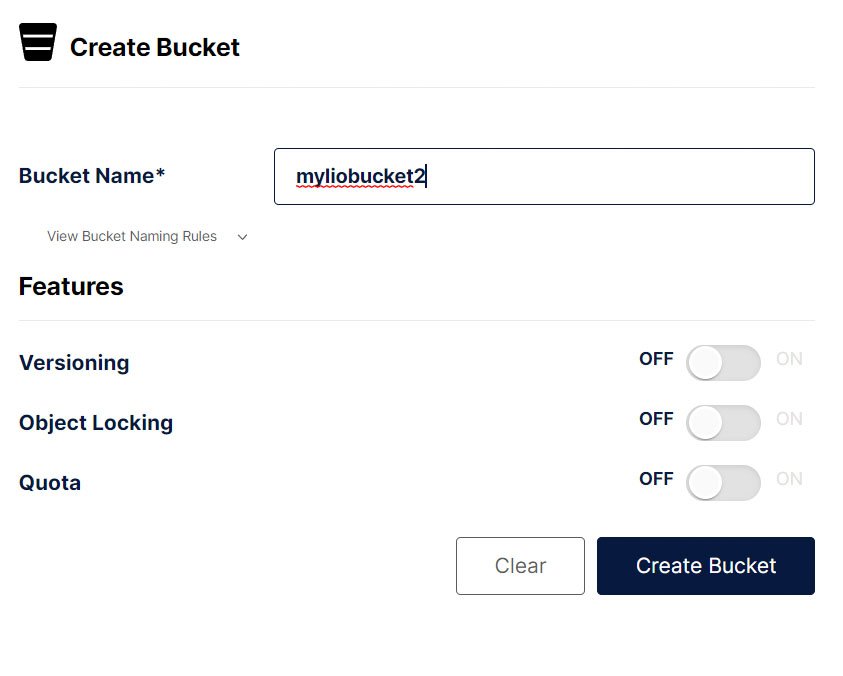Select the ON label for Object Locking
Screen dimensions: 843x676
click(789, 419)
